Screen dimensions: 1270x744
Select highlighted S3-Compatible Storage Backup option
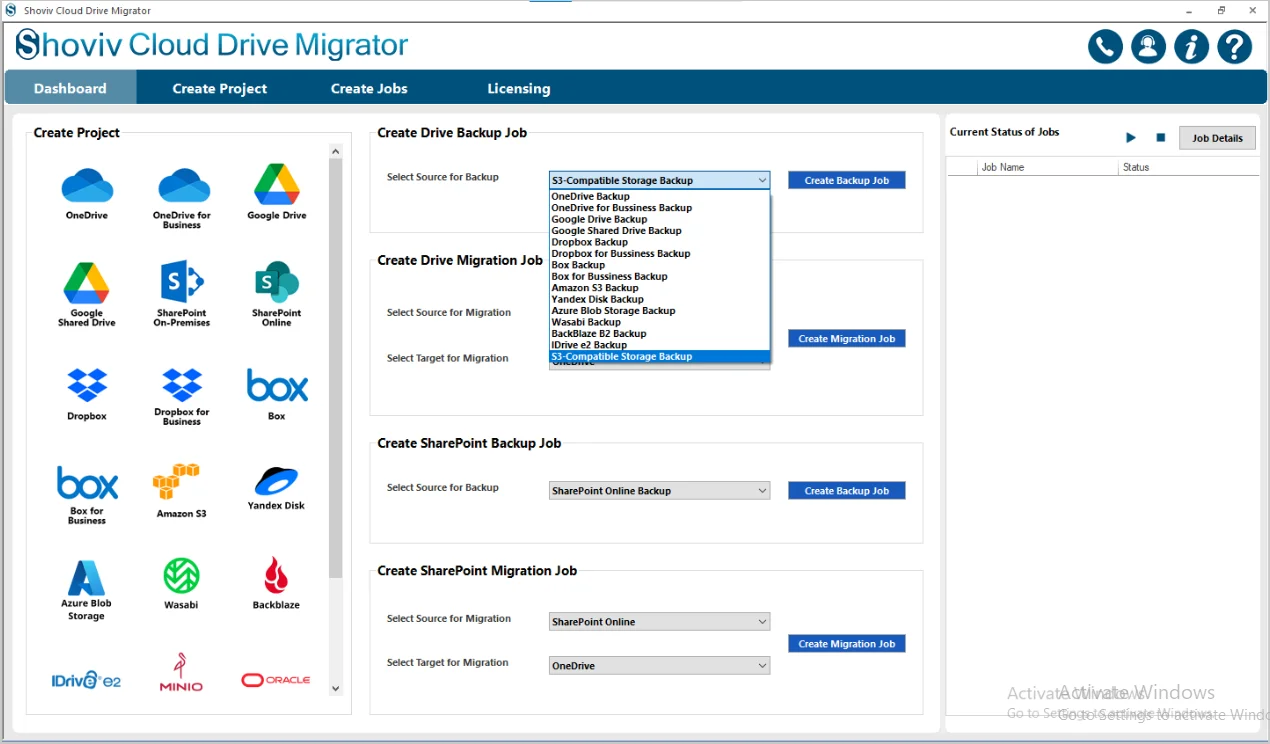pos(660,357)
